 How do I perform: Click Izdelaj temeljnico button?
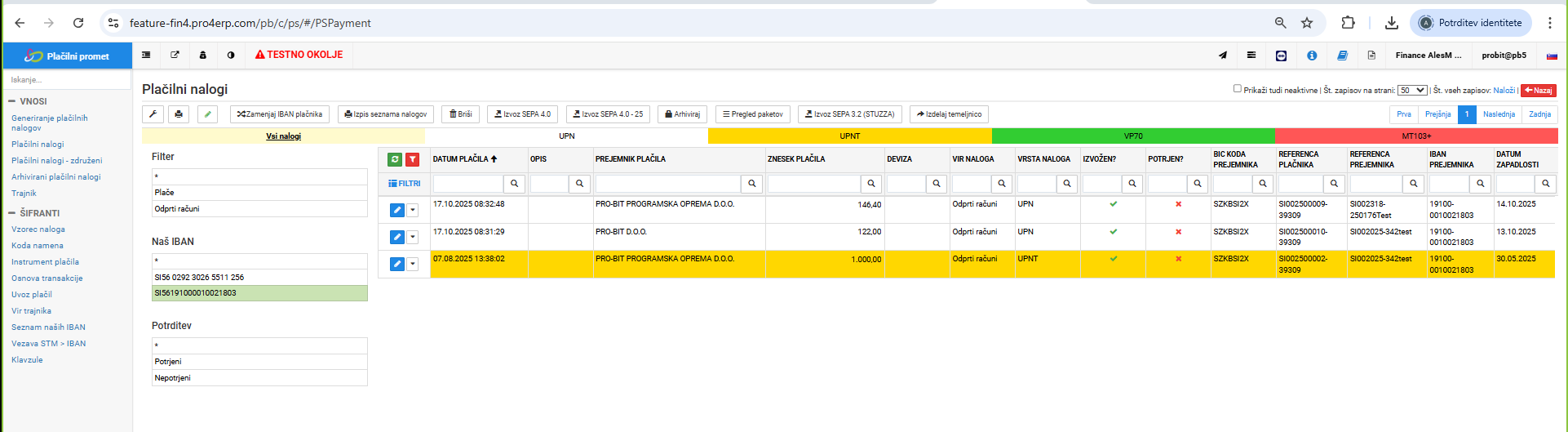pos(950,114)
